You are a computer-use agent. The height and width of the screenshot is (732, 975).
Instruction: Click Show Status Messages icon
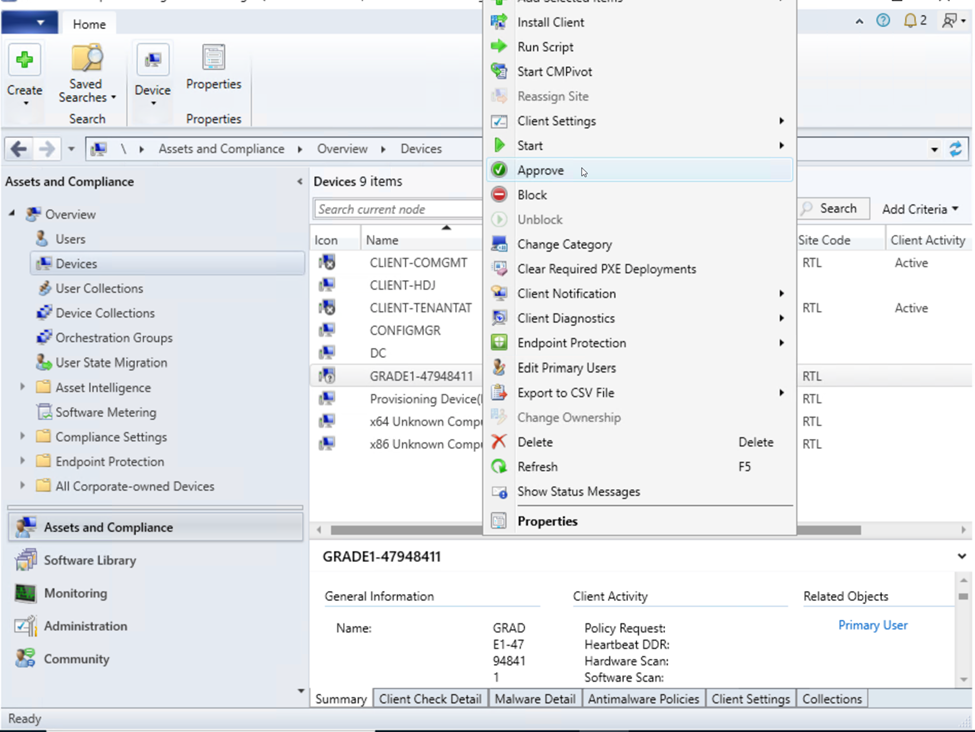(x=499, y=491)
